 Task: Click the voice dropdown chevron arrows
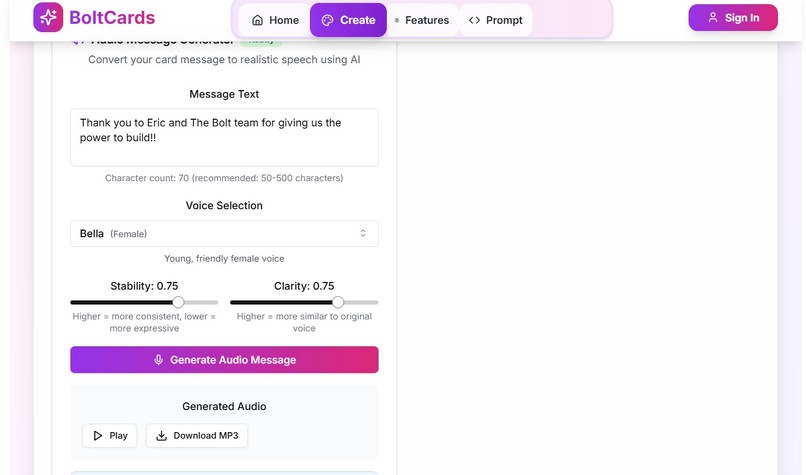click(x=363, y=233)
